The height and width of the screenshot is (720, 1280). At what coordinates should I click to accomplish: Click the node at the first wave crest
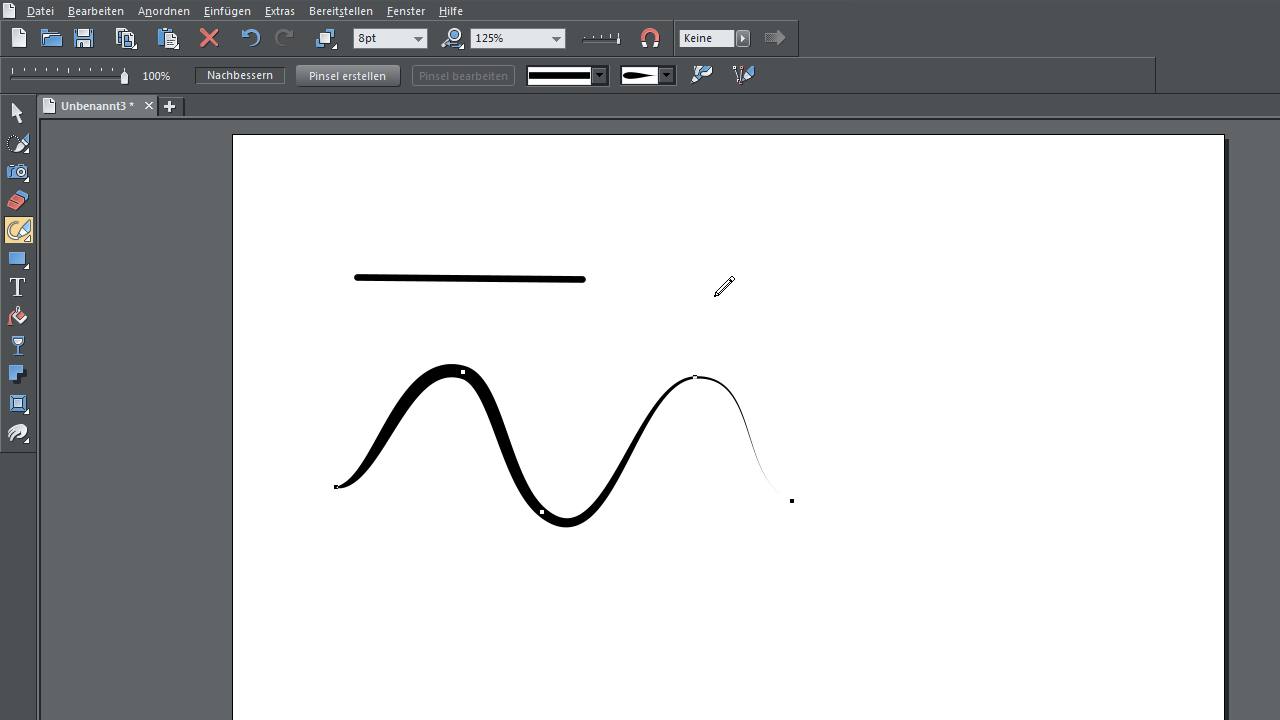(x=463, y=372)
